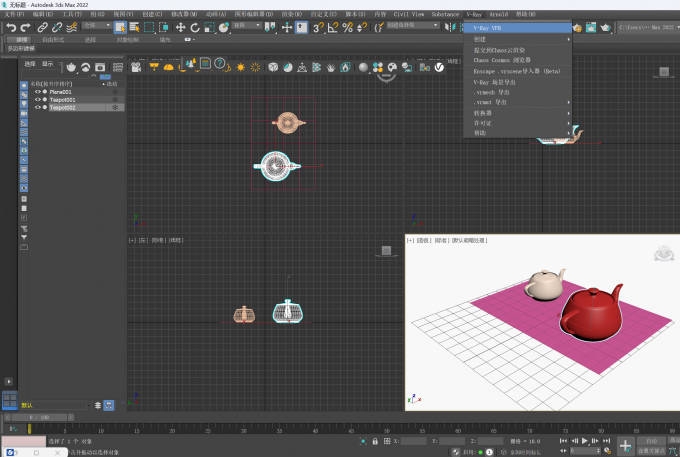The width and height of the screenshot is (680, 457).
Task: Click the Auto Key button
Action: coord(651,441)
